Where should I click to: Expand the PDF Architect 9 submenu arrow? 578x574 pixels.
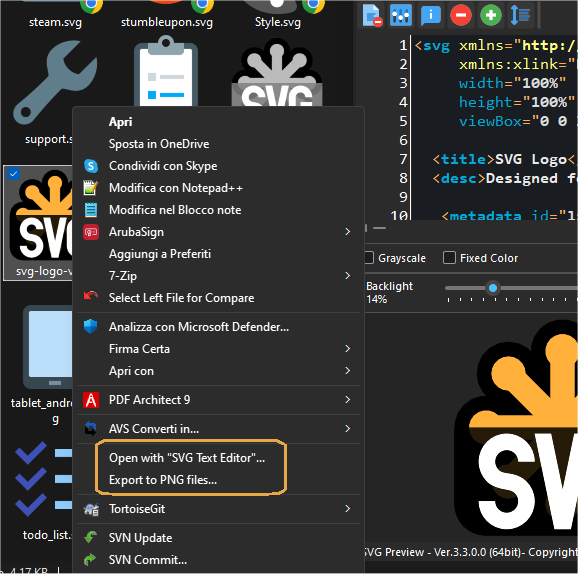point(347,400)
